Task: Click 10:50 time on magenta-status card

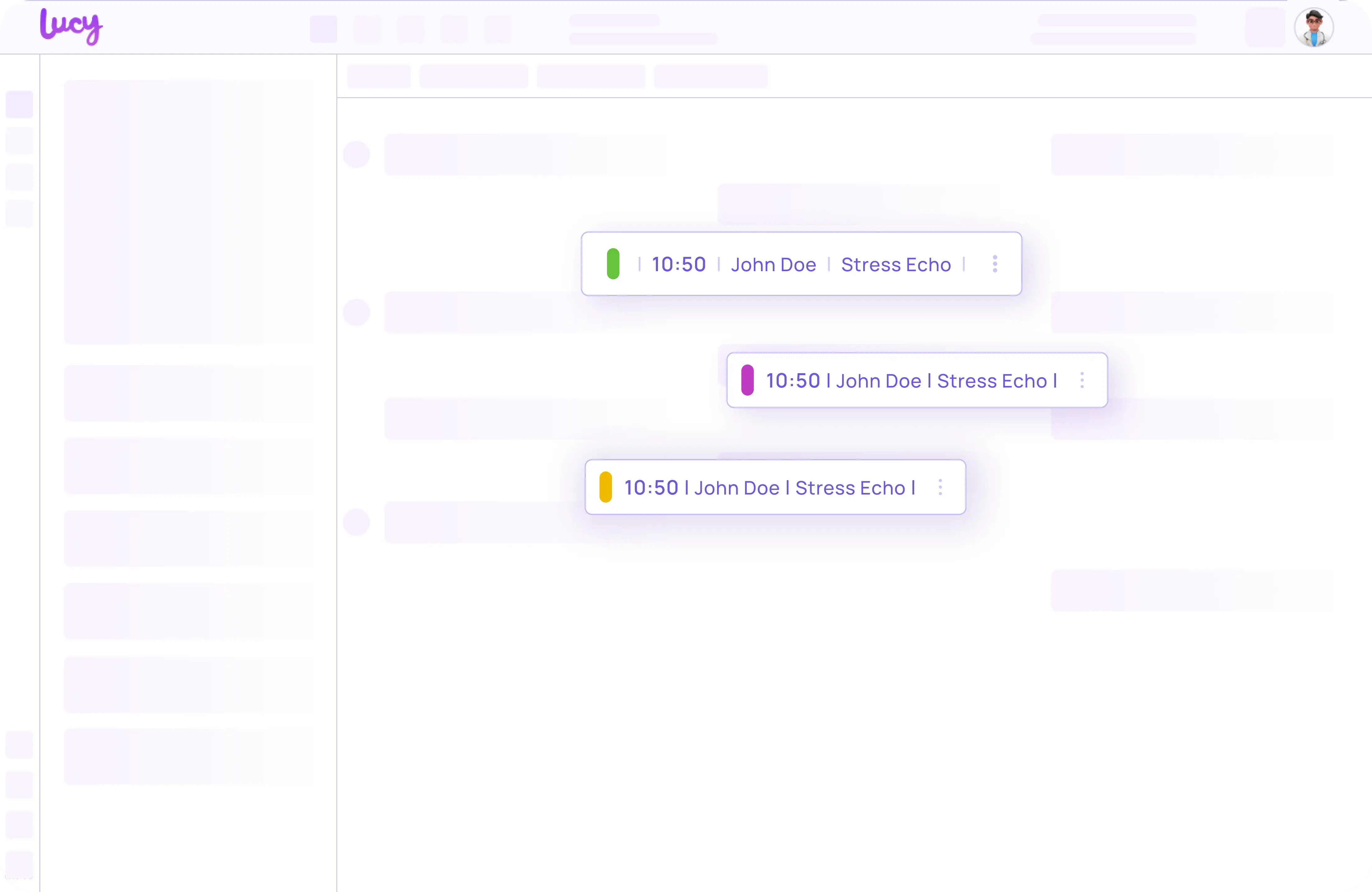Action: click(x=793, y=381)
